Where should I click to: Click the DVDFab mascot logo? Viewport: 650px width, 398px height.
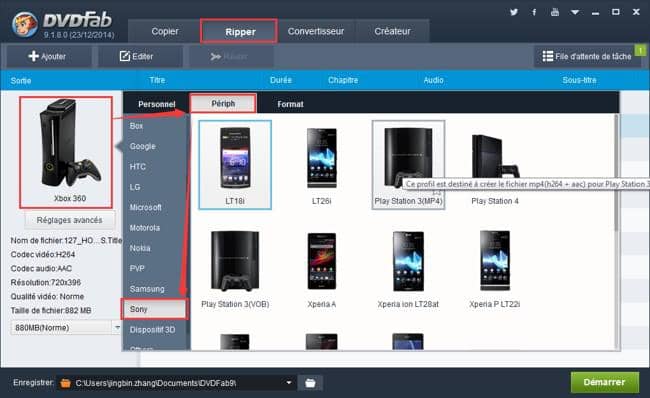click(25, 24)
